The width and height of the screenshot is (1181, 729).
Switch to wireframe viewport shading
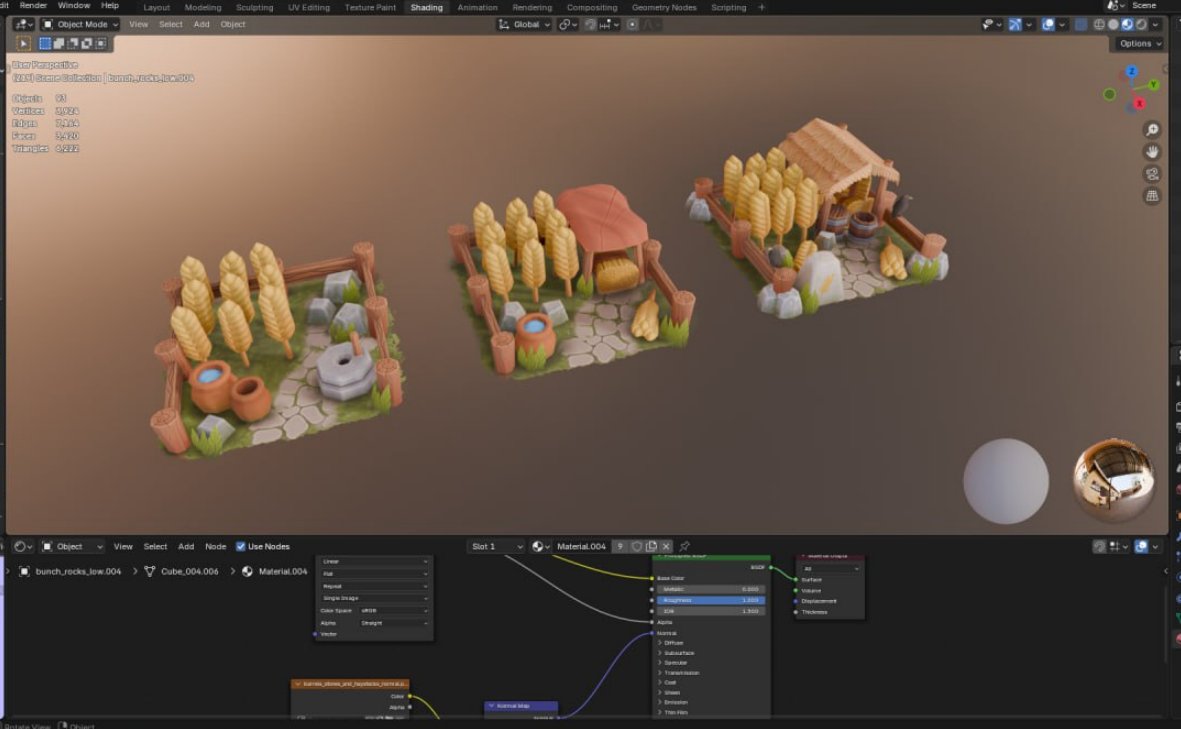point(1099,24)
